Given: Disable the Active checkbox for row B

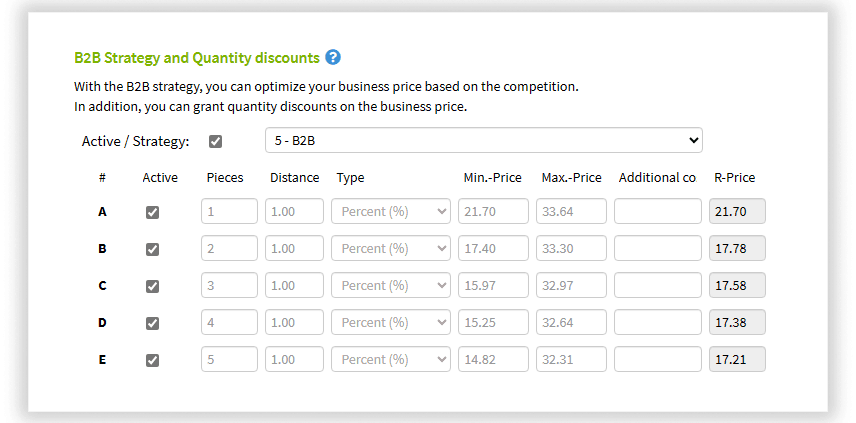Looking at the screenshot, I should 153,249.
